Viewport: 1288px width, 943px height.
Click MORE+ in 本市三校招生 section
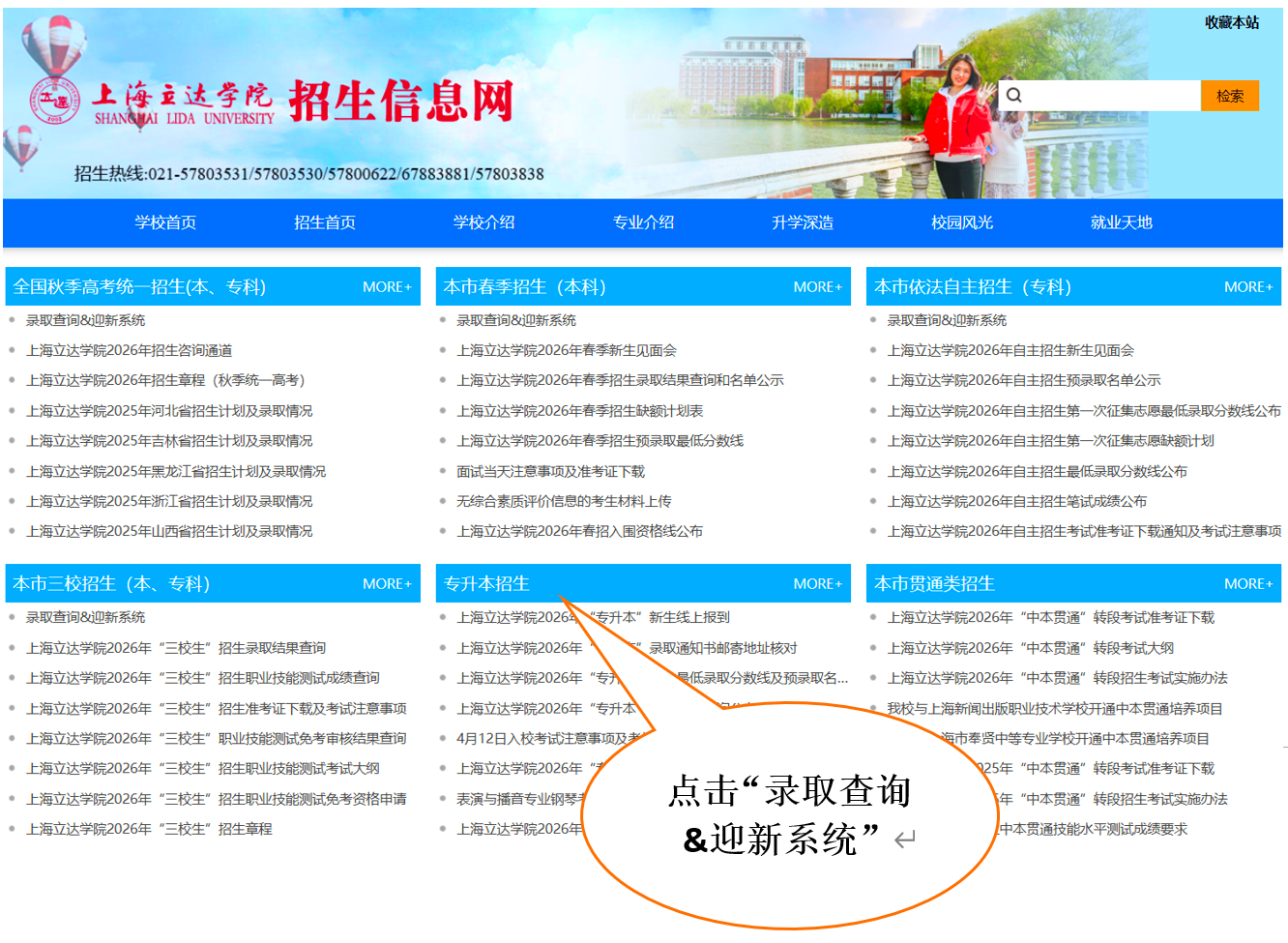387,584
